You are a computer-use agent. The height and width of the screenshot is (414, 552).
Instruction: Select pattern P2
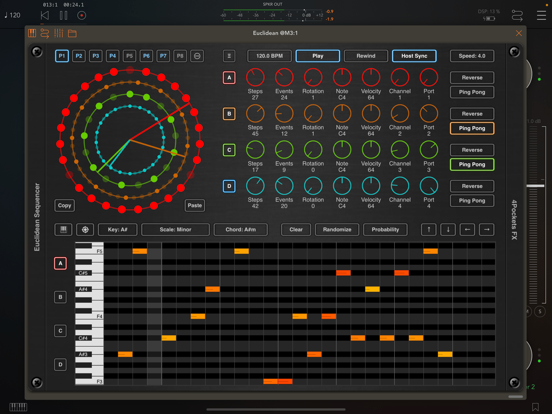pos(79,56)
